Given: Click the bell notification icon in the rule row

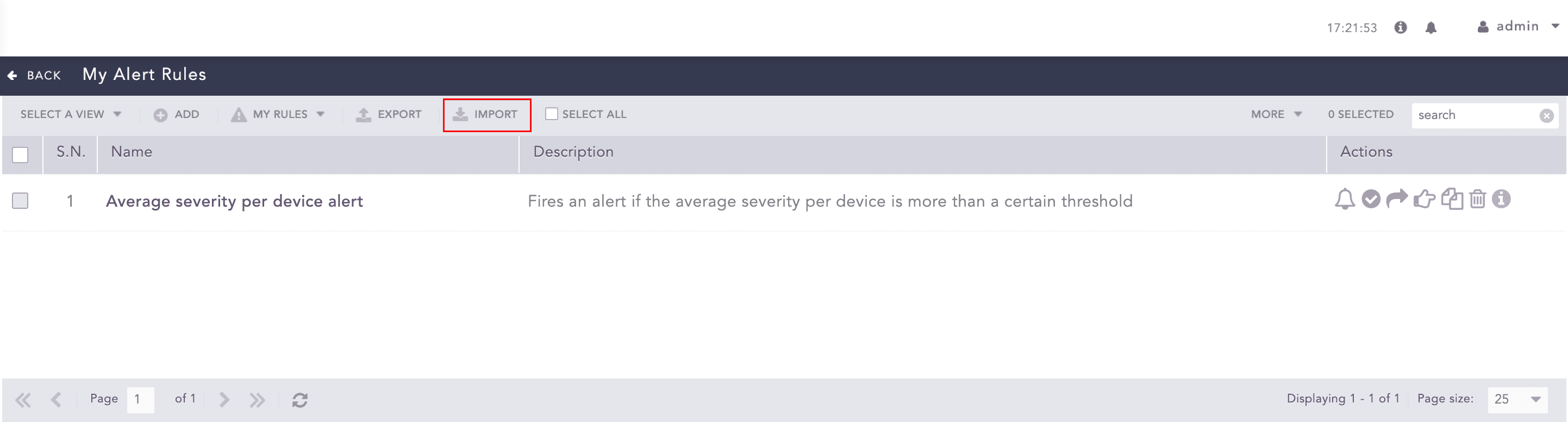Looking at the screenshot, I should [x=1345, y=200].
